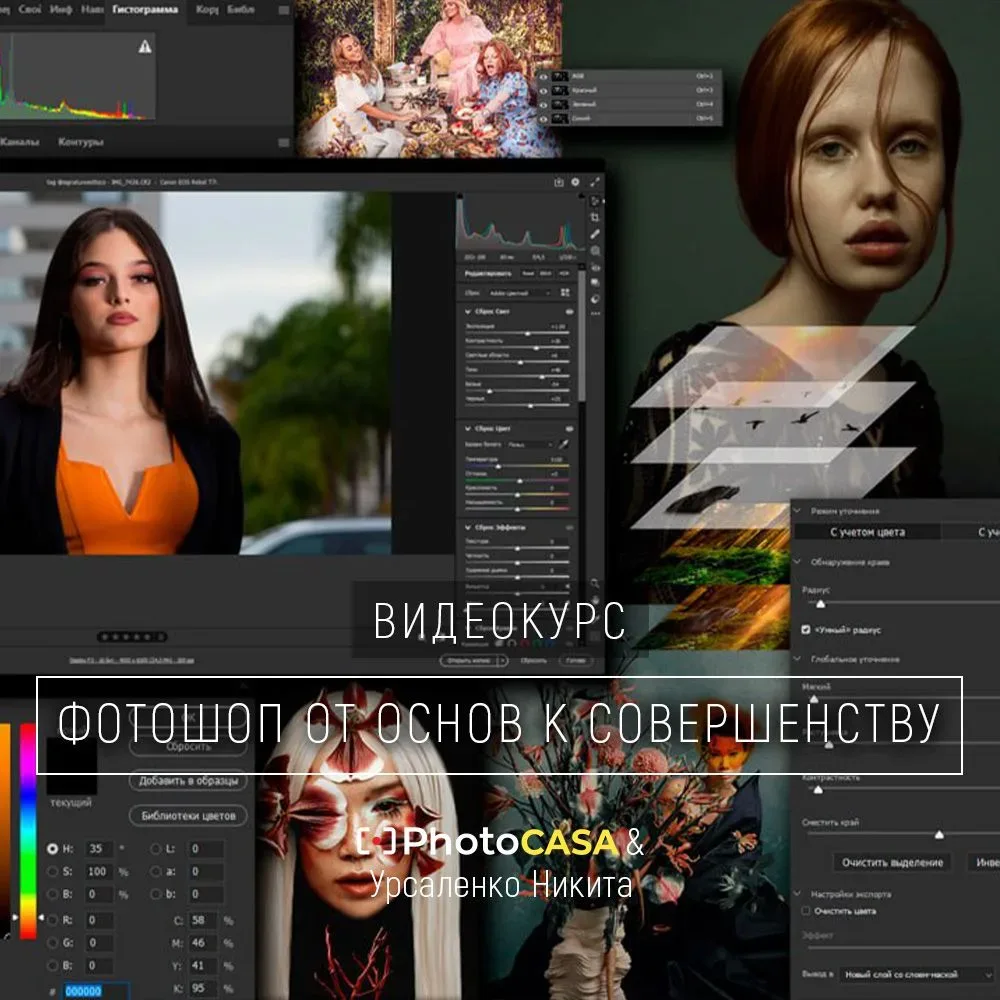Click the histogram warning triangle icon
Viewport: 1000px width, 1000px height.
coord(145,47)
